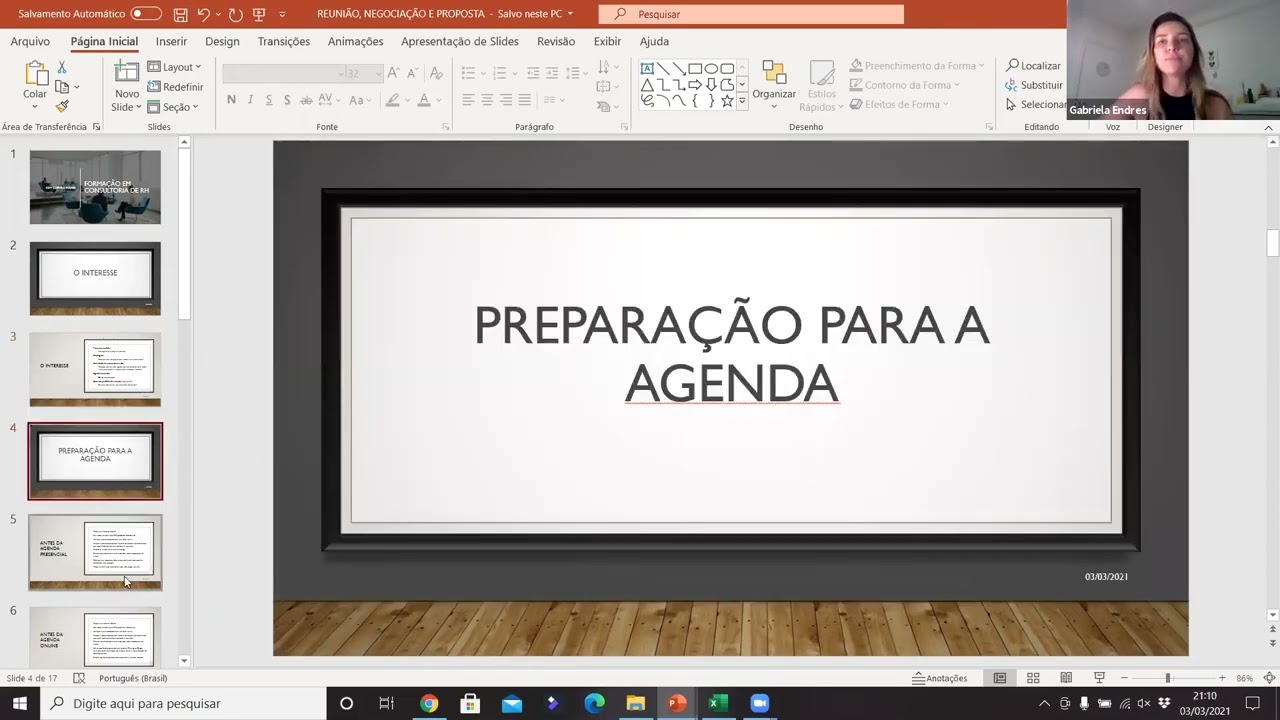Apply bold formatting (N)
1280x720 pixels.
click(231, 100)
